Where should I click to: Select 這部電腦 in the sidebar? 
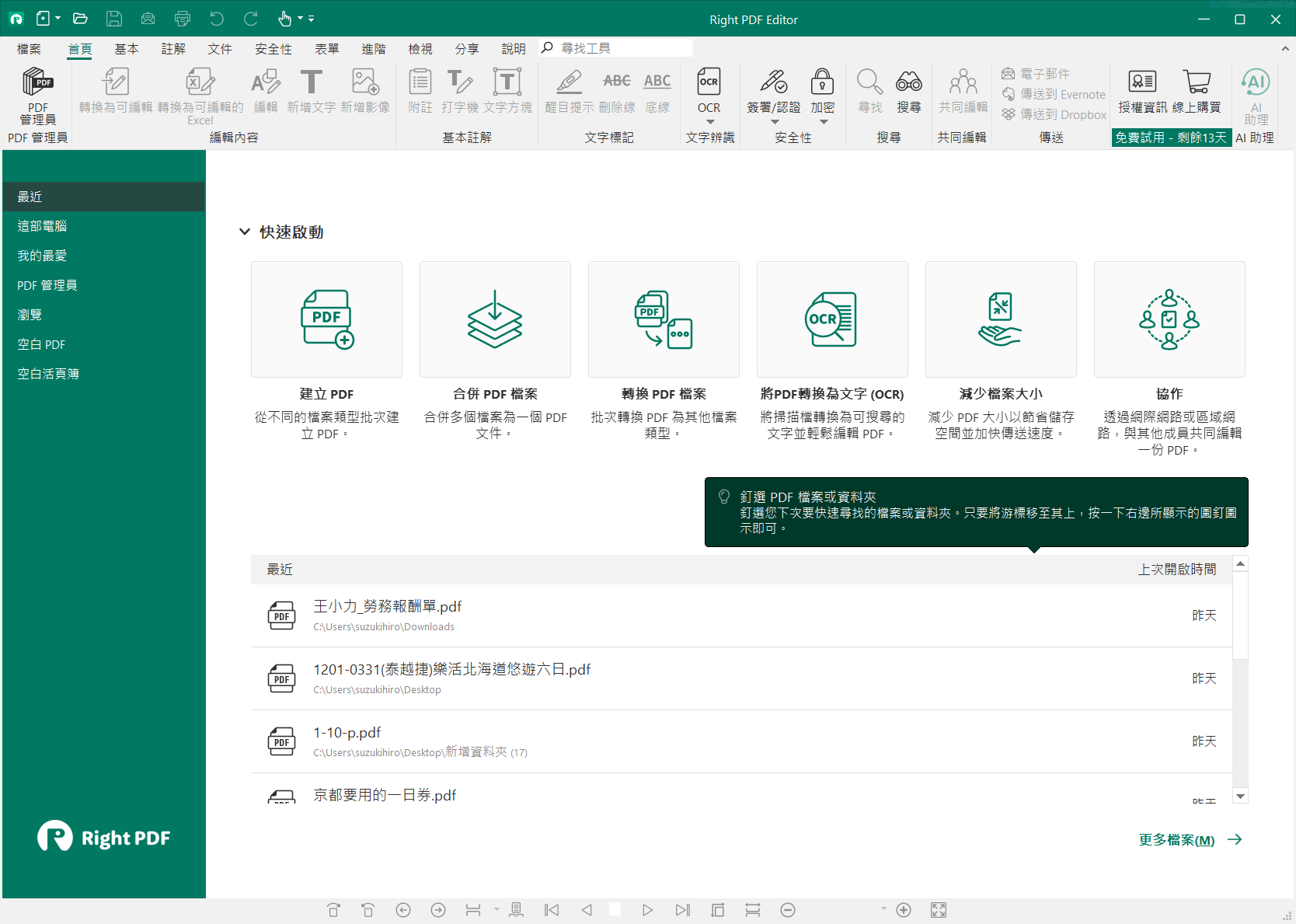pos(43,226)
